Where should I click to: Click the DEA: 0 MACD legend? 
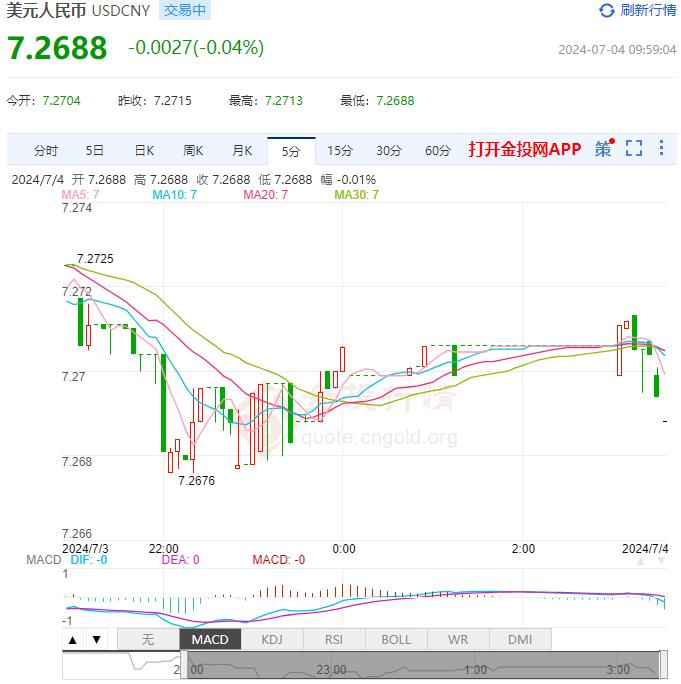tap(180, 560)
